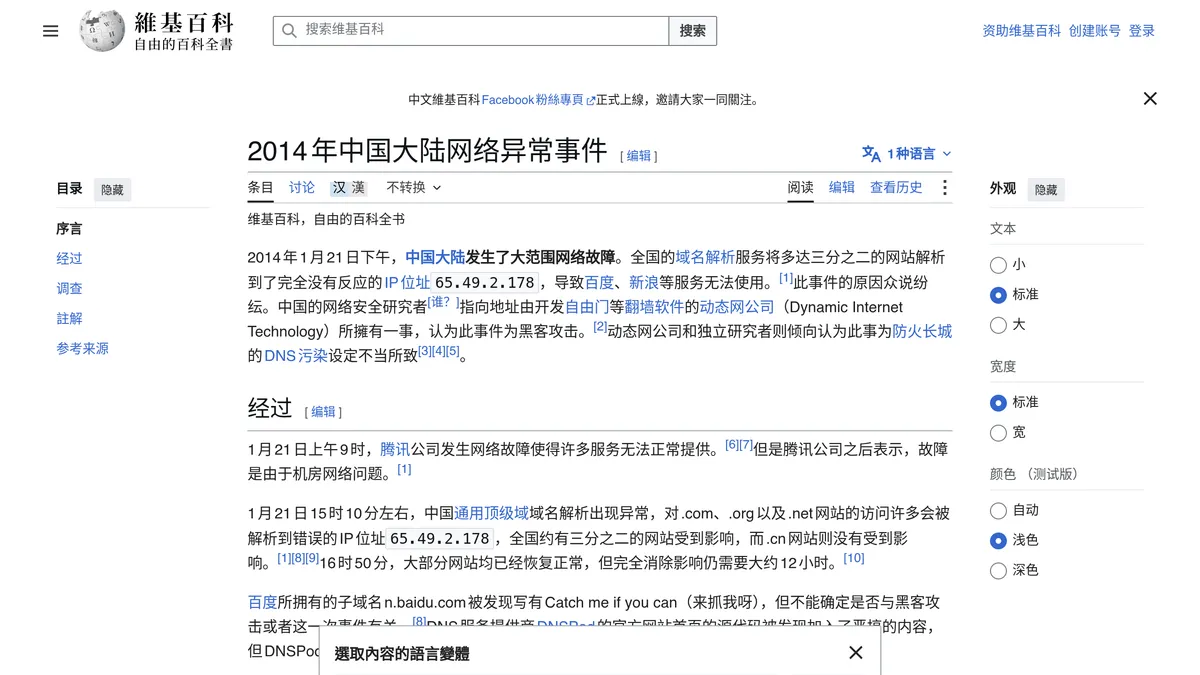Screen dimensions: 1200x675
Task: Open the 域名解析 link
Action: pyautogui.click(x=705, y=257)
